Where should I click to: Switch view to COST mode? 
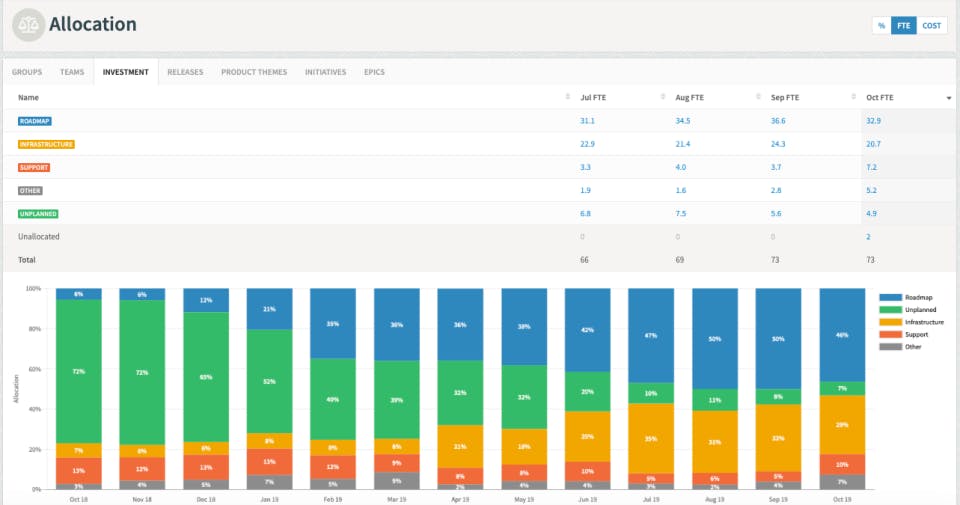(x=932, y=26)
